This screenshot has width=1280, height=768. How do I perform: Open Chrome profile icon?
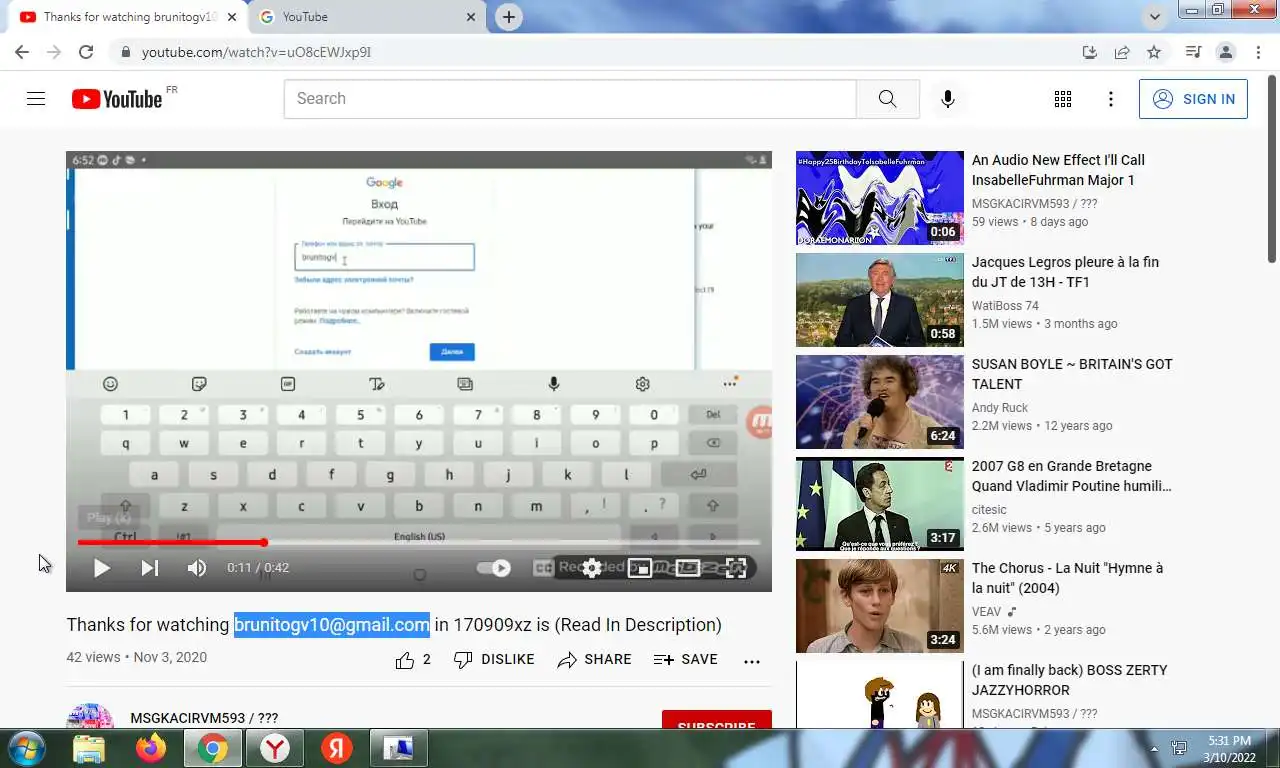click(x=1225, y=52)
